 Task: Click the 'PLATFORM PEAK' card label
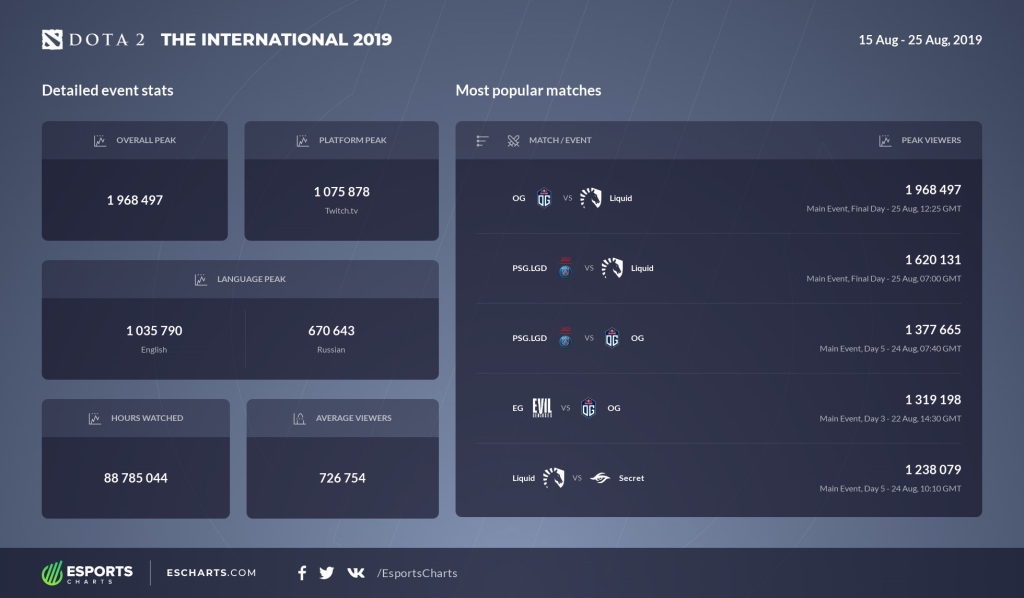(353, 140)
